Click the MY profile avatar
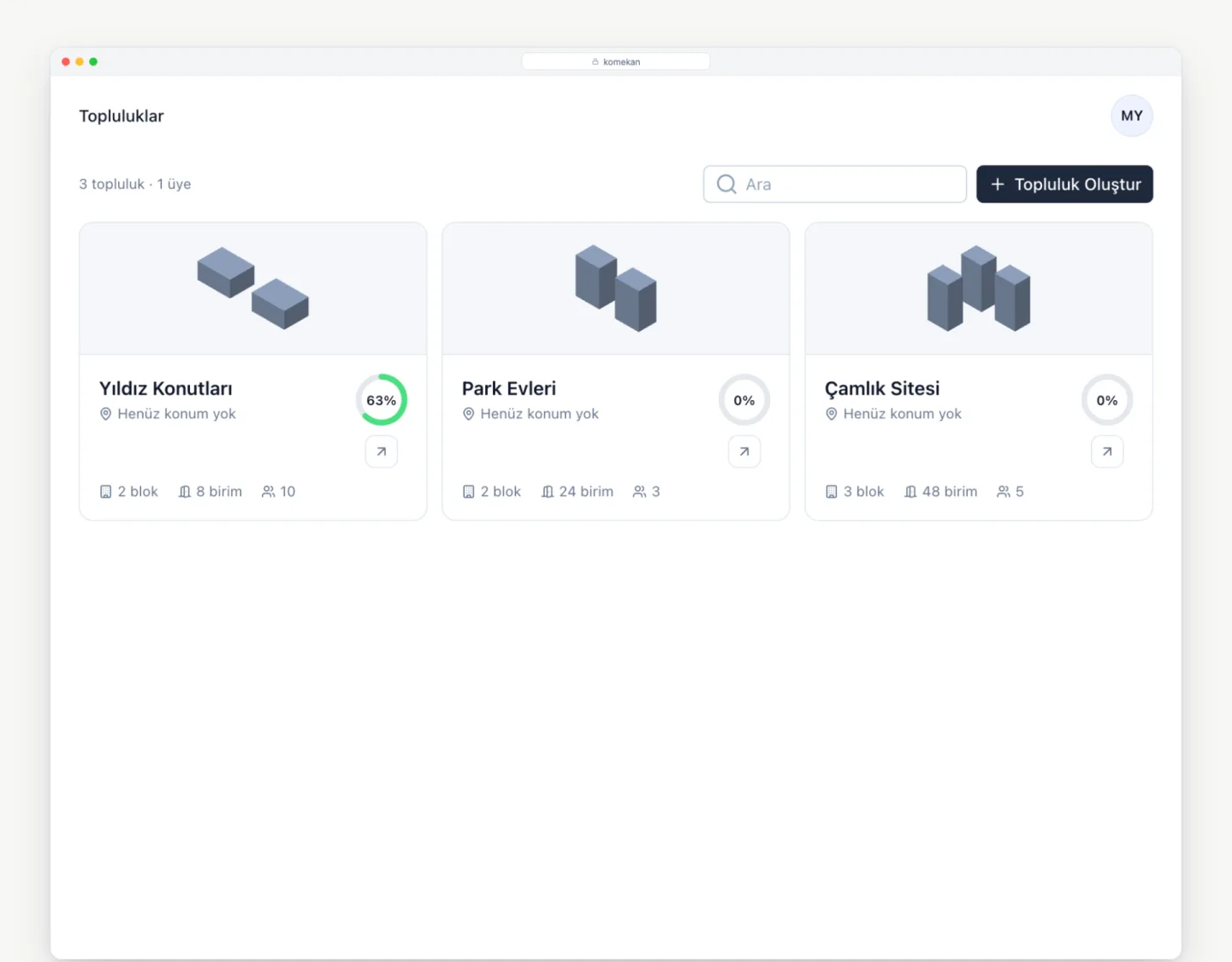1232x962 pixels. click(x=1131, y=115)
